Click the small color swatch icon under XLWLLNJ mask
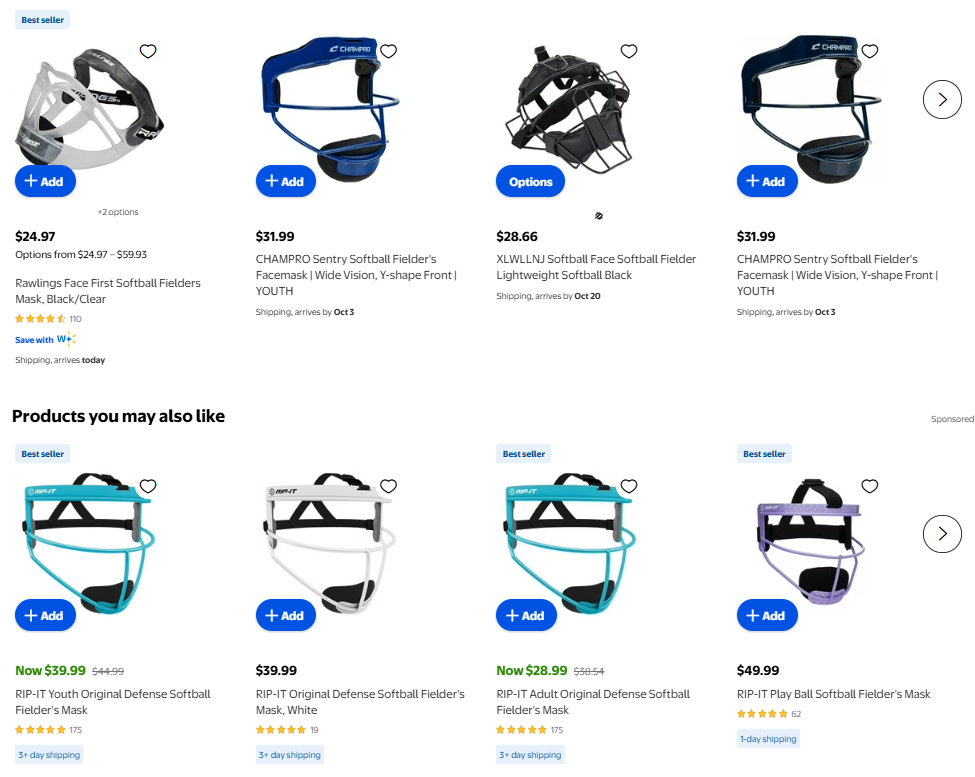This screenshot has height=777, width=975. (x=599, y=216)
